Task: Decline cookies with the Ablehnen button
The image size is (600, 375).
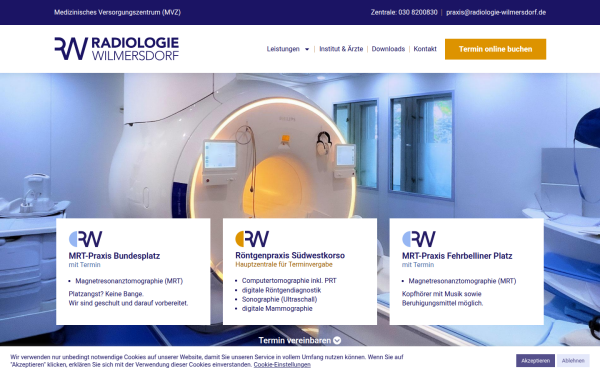Action: tap(573, 360)
